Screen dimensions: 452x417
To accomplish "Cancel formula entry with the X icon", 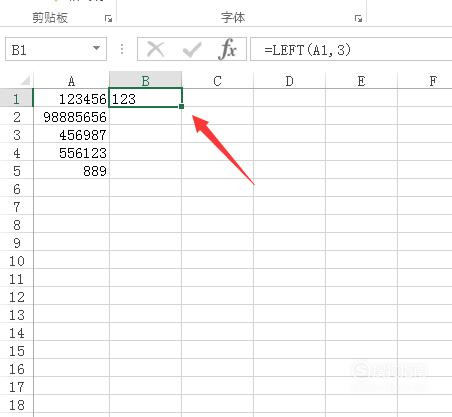I will (x=155, y=49).
